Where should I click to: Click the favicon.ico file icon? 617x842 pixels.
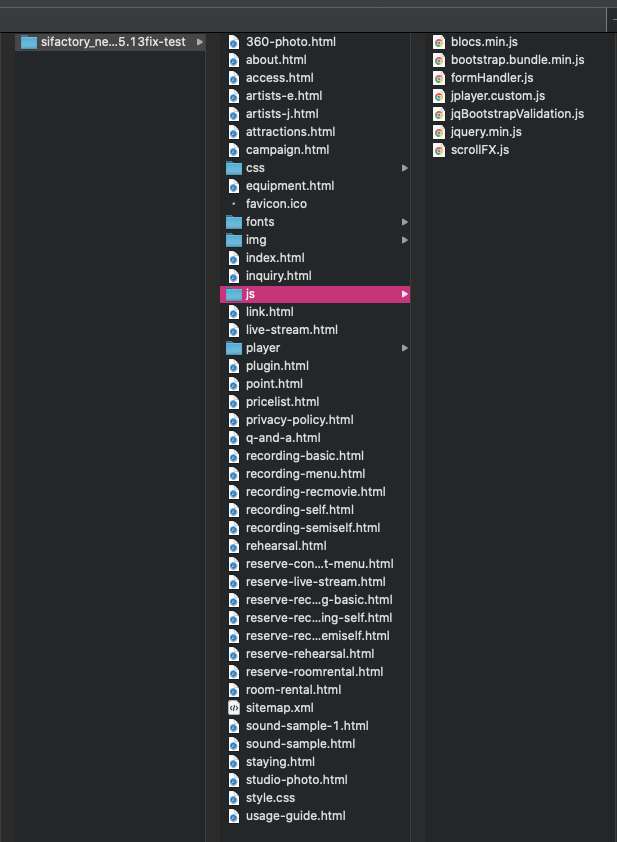point(234,204)
